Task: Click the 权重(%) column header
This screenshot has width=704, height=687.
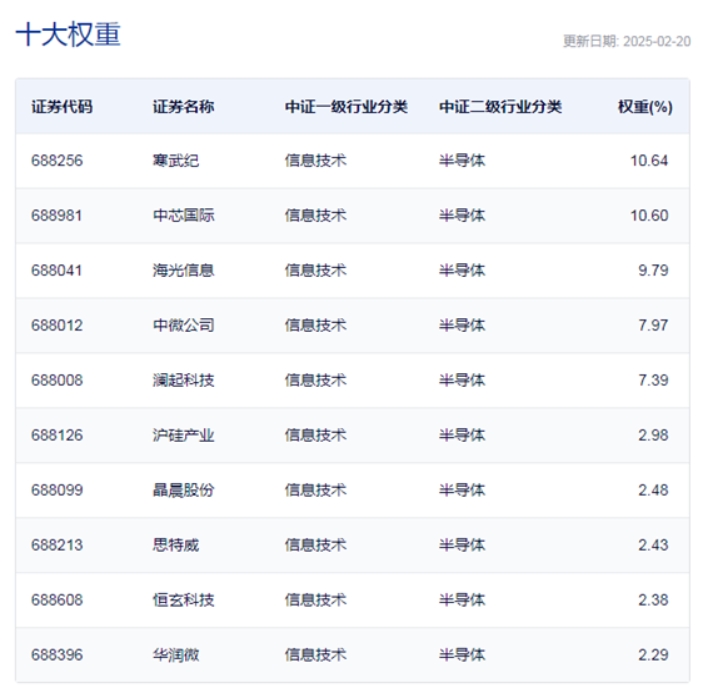Action: 645,107
